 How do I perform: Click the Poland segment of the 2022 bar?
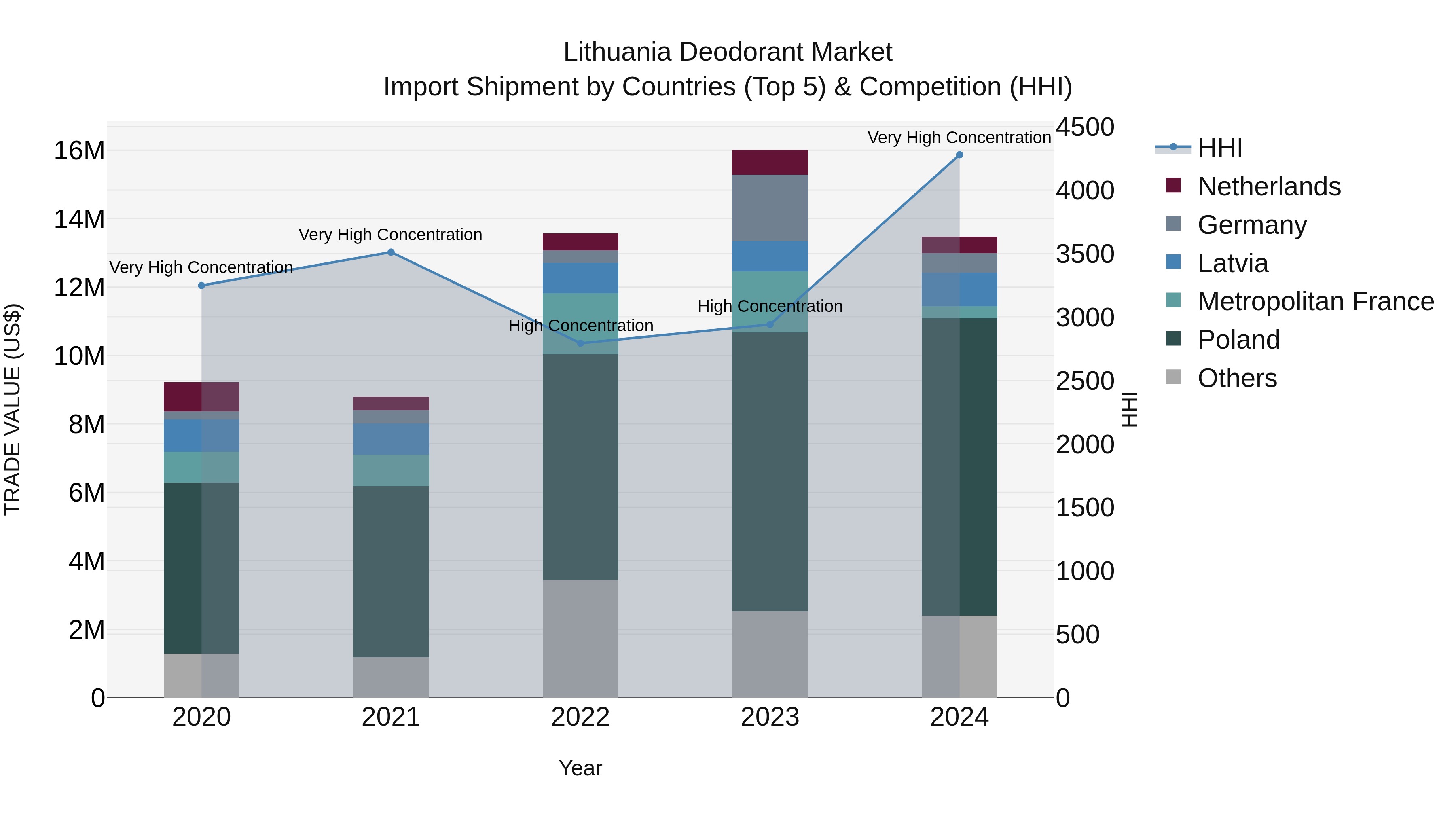580,467
